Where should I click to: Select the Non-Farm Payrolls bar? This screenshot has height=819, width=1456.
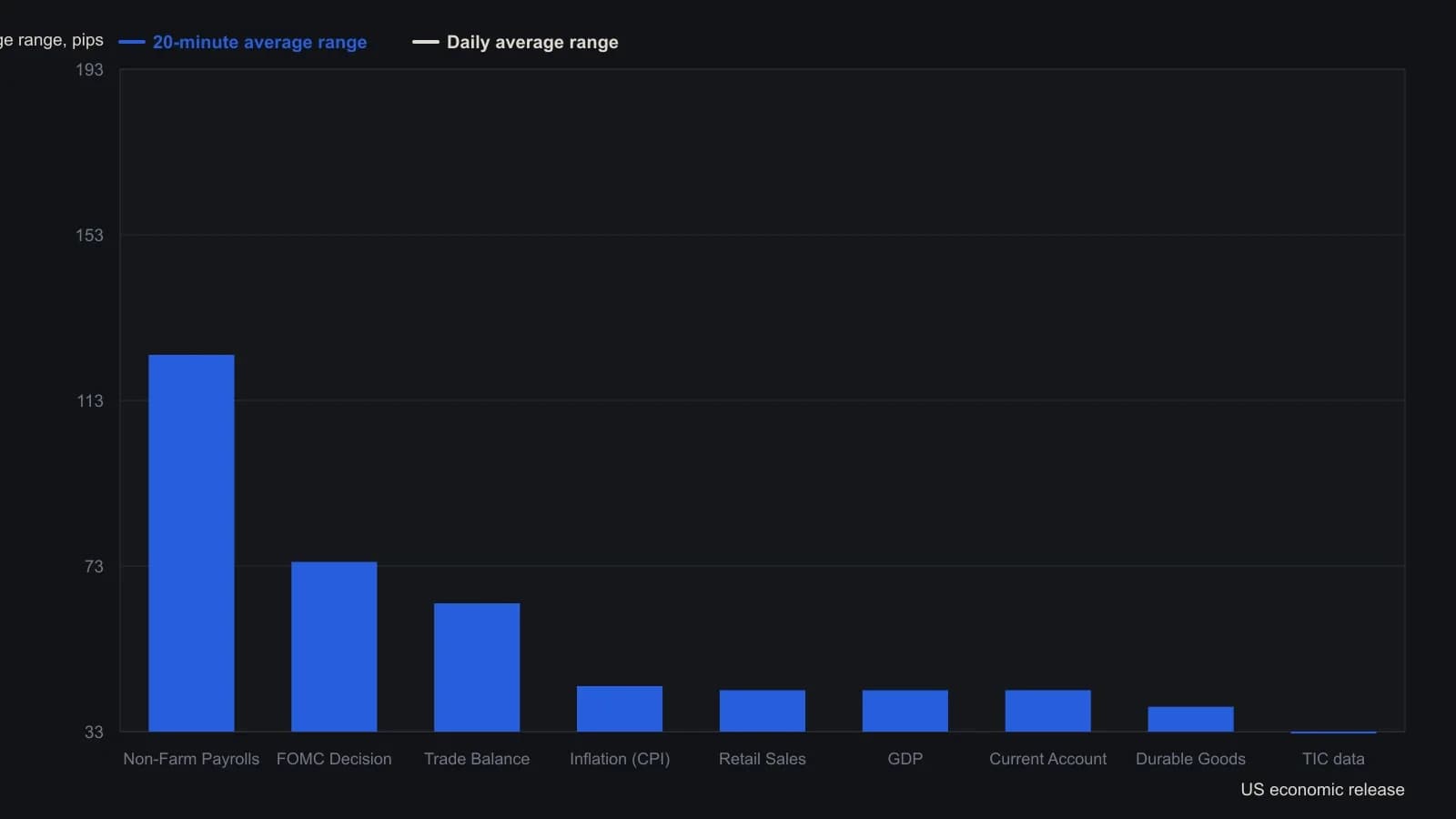pyautogui.click(x=191, y=543)
